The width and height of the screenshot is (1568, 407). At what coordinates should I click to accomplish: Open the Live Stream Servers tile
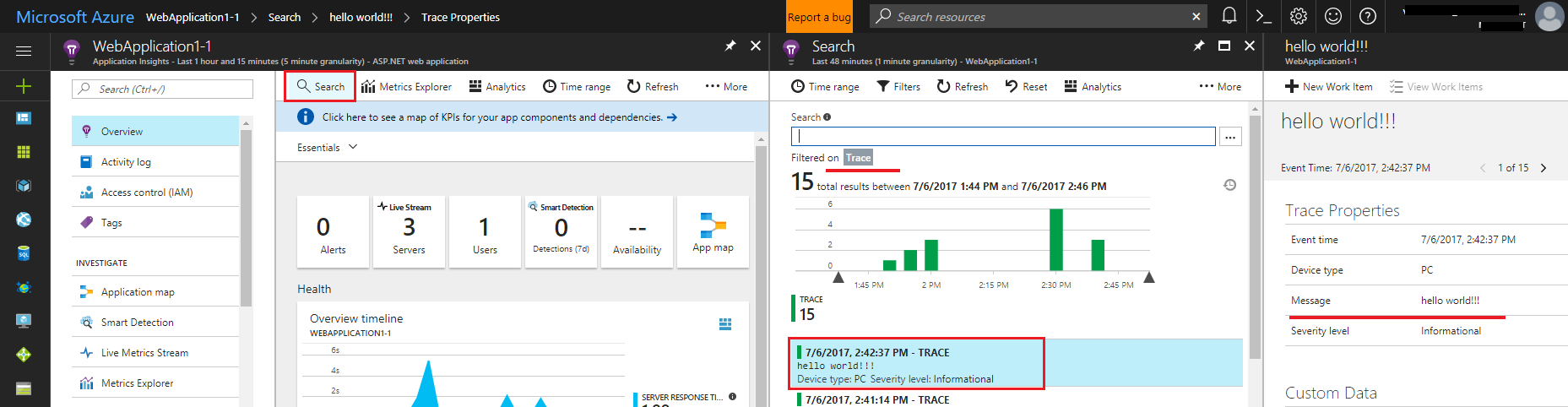pos(409,232)
